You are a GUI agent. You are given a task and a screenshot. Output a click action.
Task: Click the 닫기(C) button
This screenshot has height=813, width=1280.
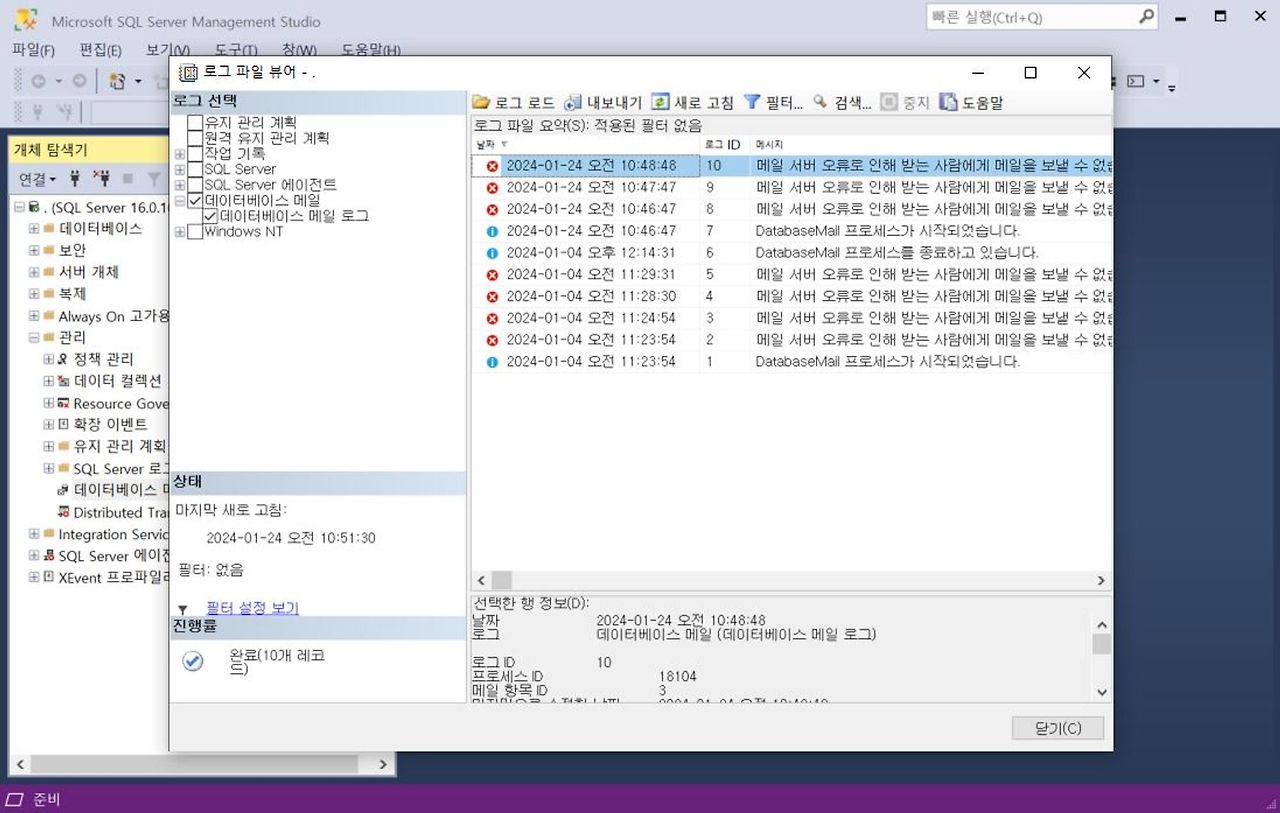1058,728
